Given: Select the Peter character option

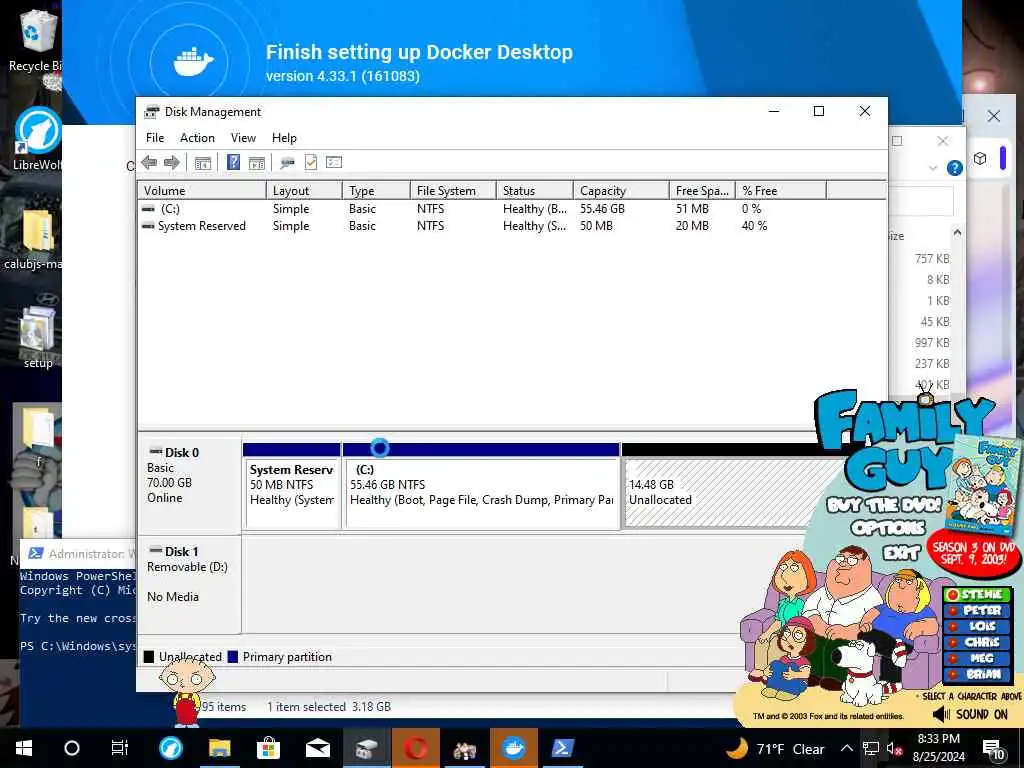Looking at the screenshot, I should (977, 611).
